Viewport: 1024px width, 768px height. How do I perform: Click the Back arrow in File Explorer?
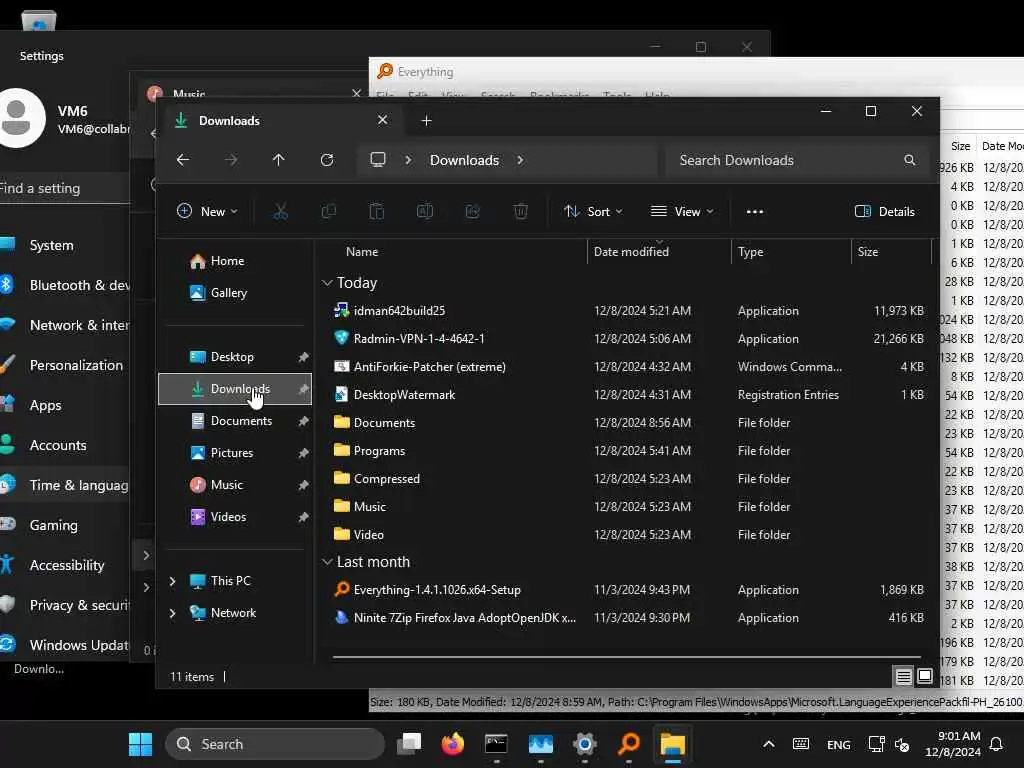click(183, 160)
